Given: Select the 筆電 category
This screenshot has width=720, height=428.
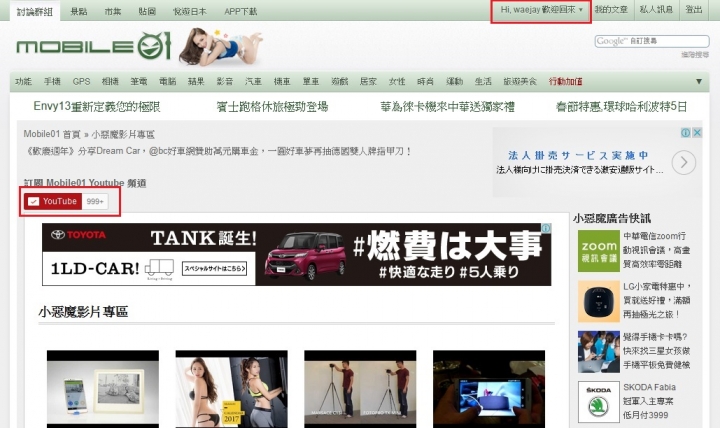Looking at the screenshot, I should coord(139,82).
